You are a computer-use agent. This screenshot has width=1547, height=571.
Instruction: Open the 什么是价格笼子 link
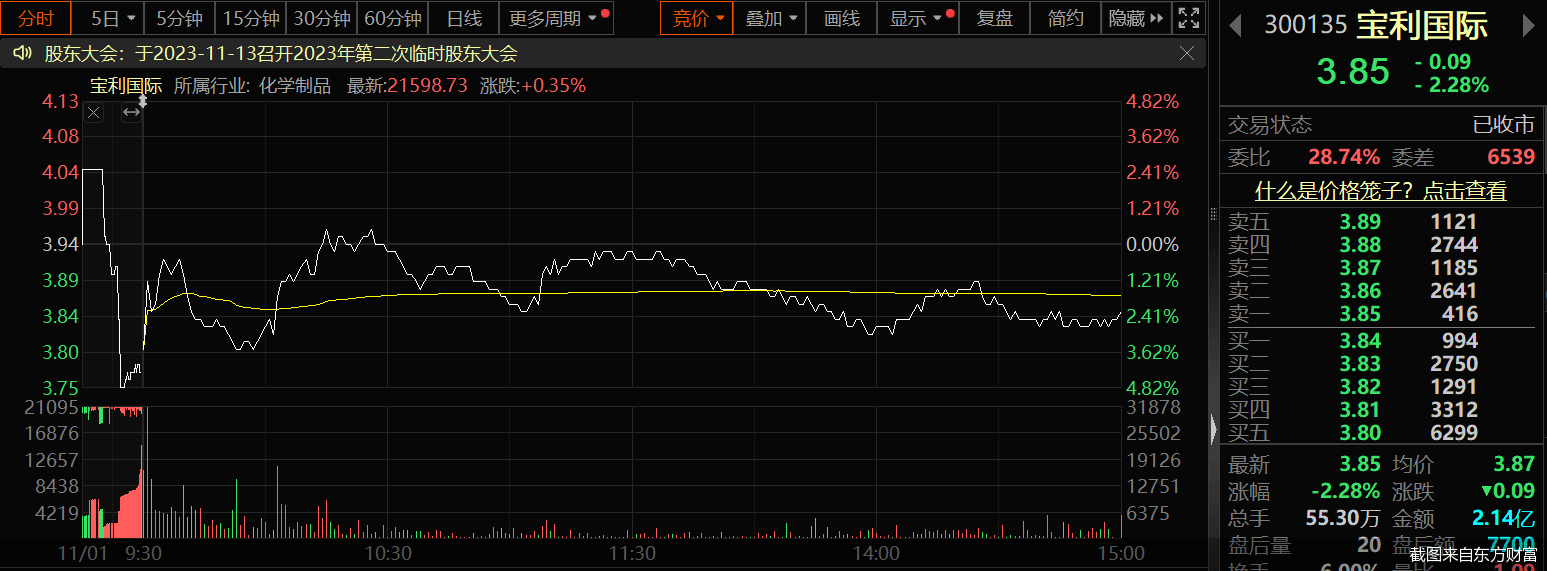click(1380, 190)
